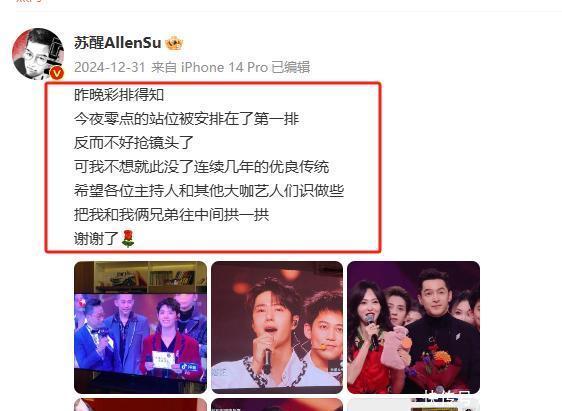Open the profile avatar of 苏醒AllenSu

[x=38, y=54]
